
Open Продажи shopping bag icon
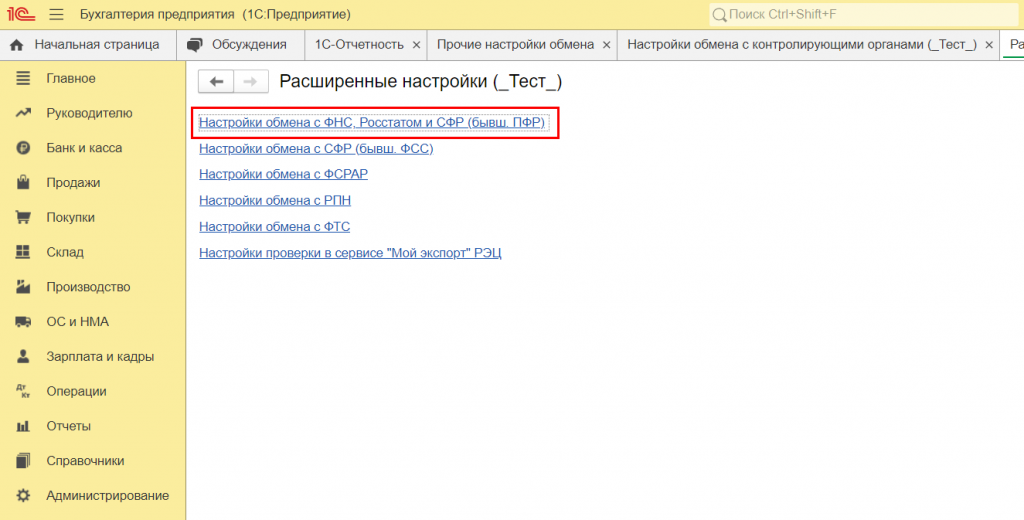tap(23, 182)
